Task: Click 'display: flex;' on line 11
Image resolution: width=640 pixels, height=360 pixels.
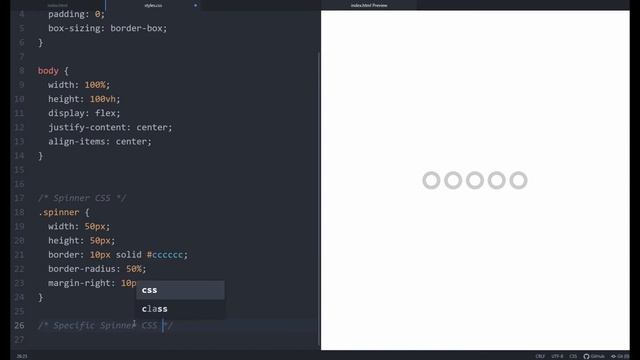Action: pyautogui.click(x=84, y=113)
